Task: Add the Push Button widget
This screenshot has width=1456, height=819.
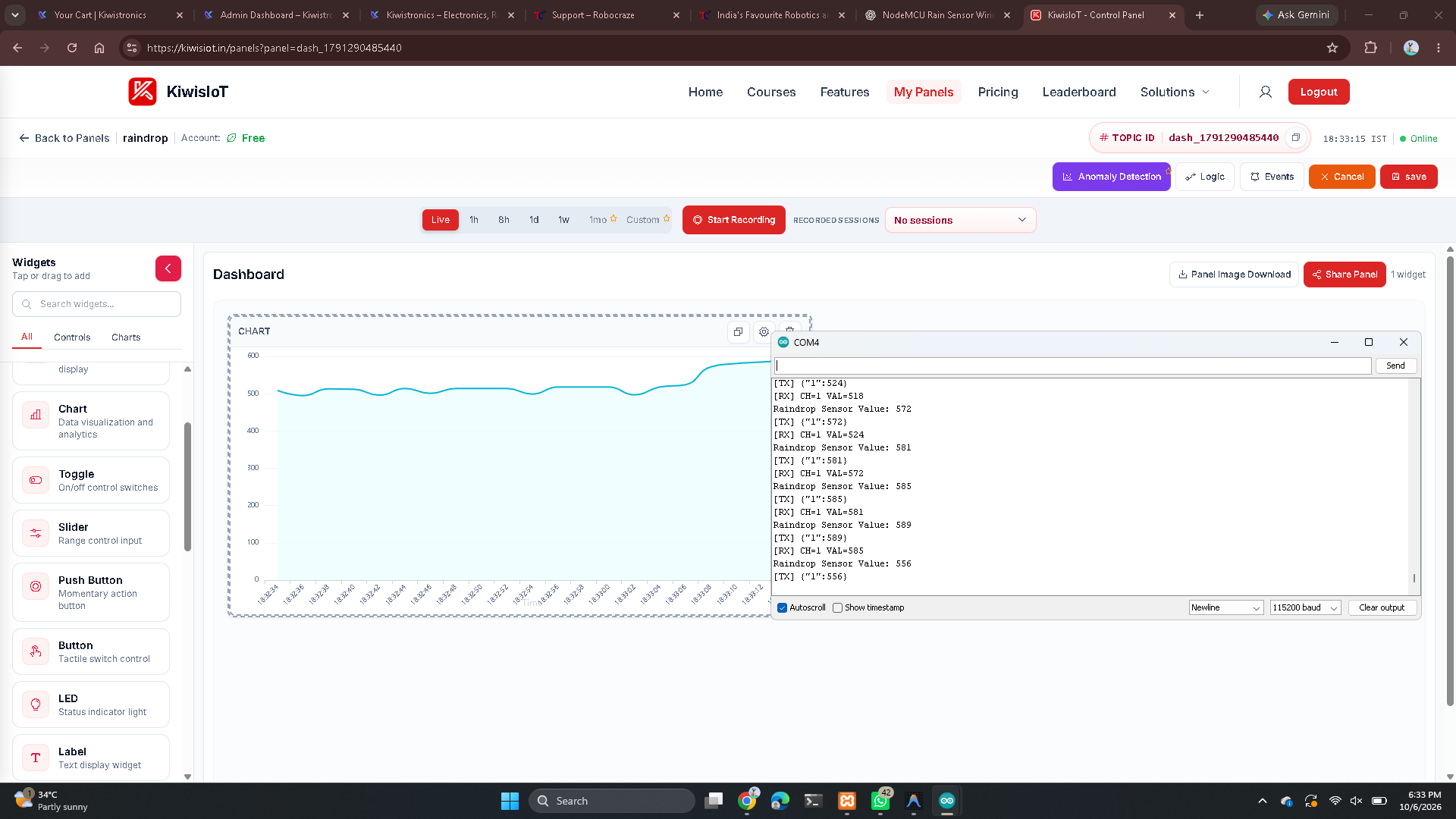Action: 91,592
